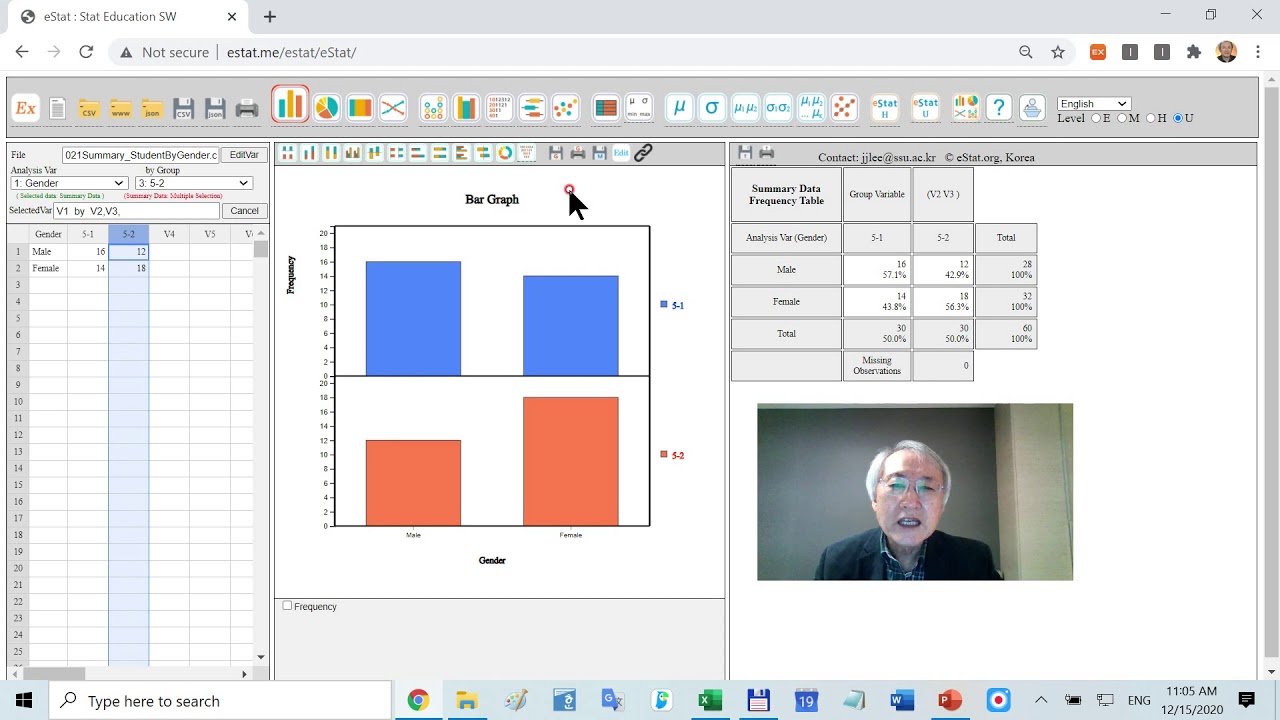Click the cell with value 18 in the data sheet

click(x=129, y=268)
